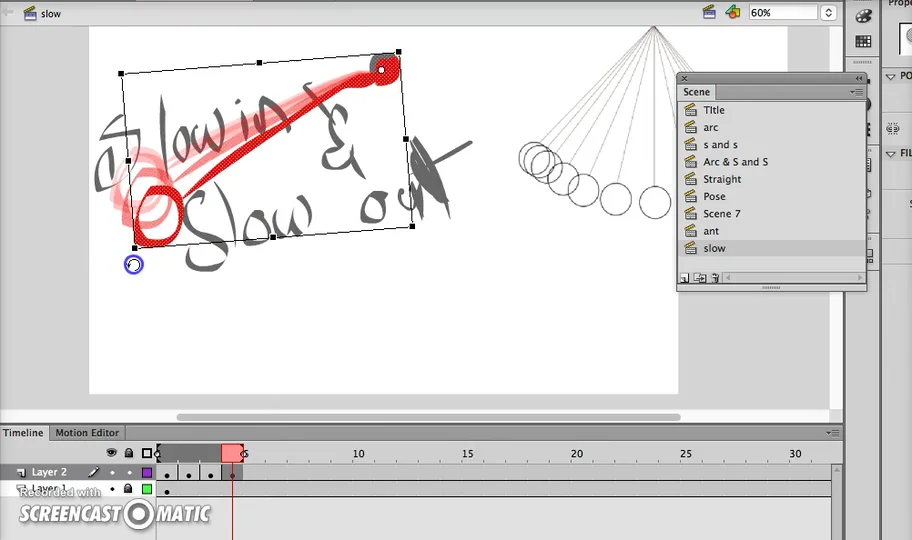The image size is (912, 540).
Task: Click the link constrain icon in Properties
Action: click(893, 129)
